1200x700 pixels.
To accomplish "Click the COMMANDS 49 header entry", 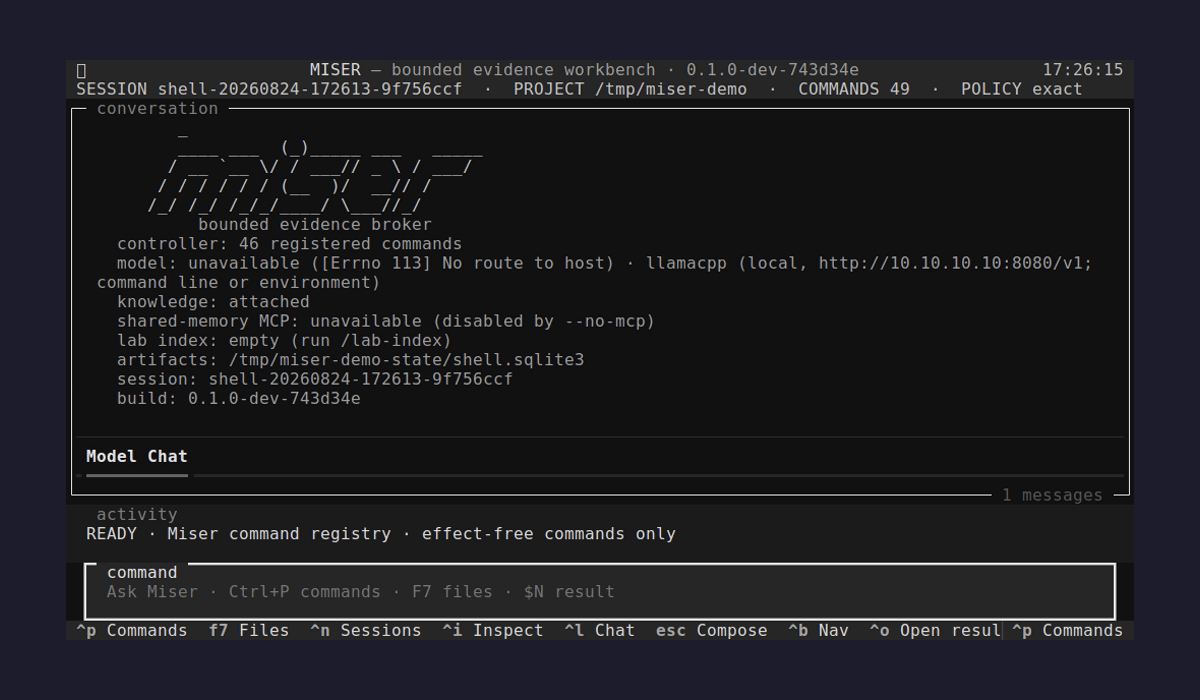I will pyautogui.click(x=854, y=89).
